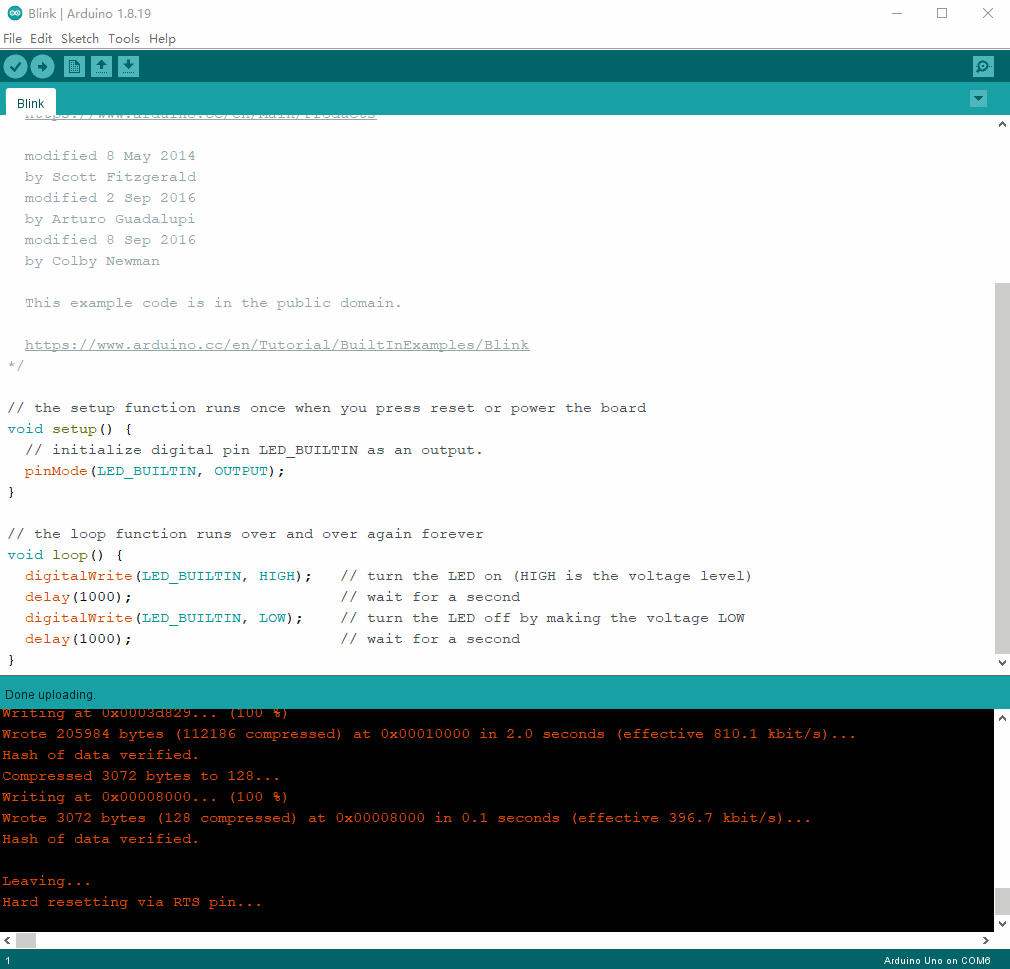Screen dimensions: 1010x969
Task: Click the 'by Scott Fitzgerald' comment line
Action: [x=110, y=177]
